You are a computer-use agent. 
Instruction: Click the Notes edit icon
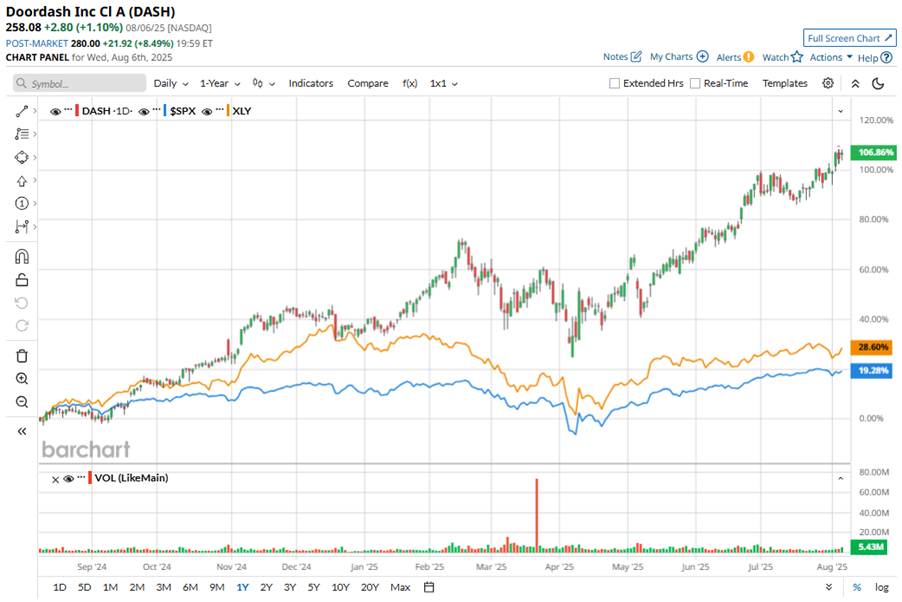(x=636, y=56)
